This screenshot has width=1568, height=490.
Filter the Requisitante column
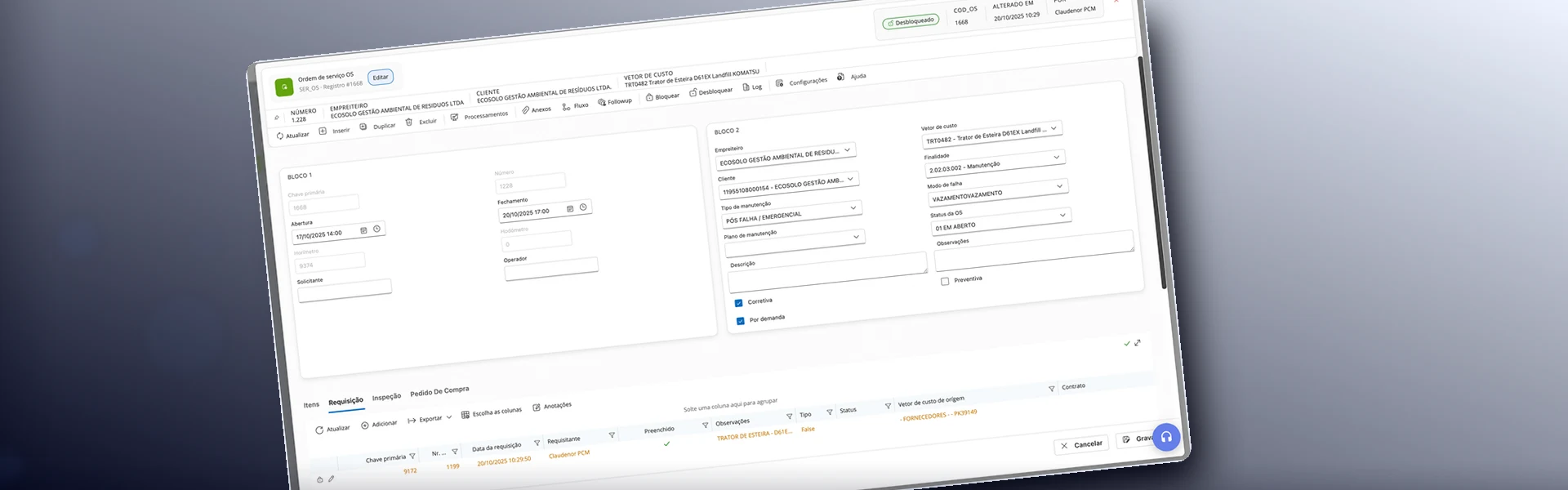coord(612,434)
